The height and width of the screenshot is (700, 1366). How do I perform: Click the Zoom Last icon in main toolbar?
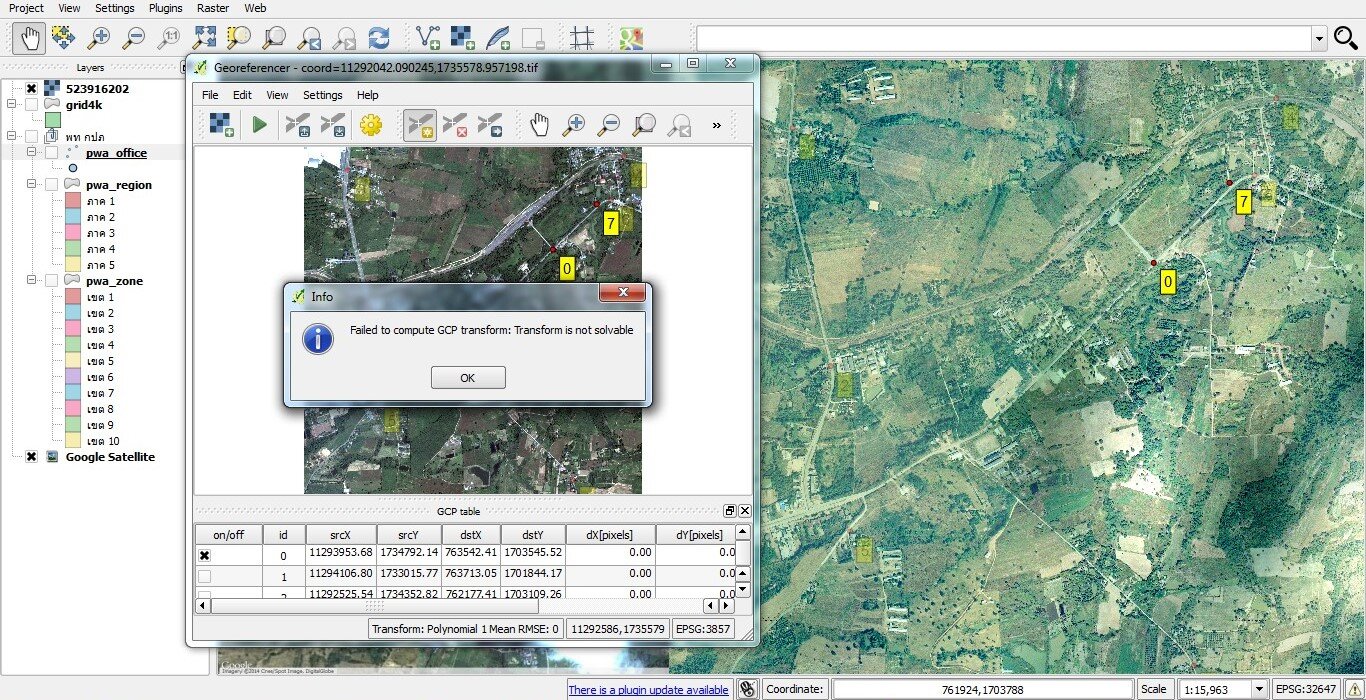[x=309, y=39]
